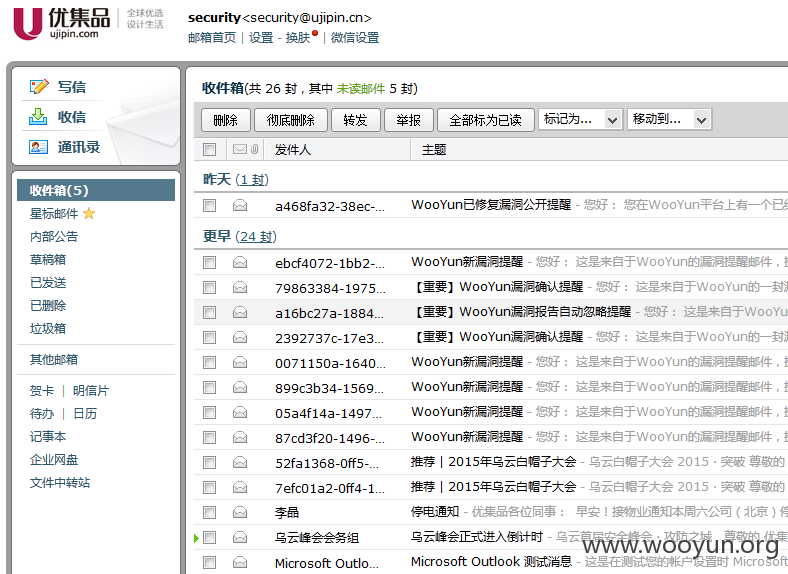Check the box for ebcf4072-1bb2 mail
The image size is (788, 574).
[210, 262]
